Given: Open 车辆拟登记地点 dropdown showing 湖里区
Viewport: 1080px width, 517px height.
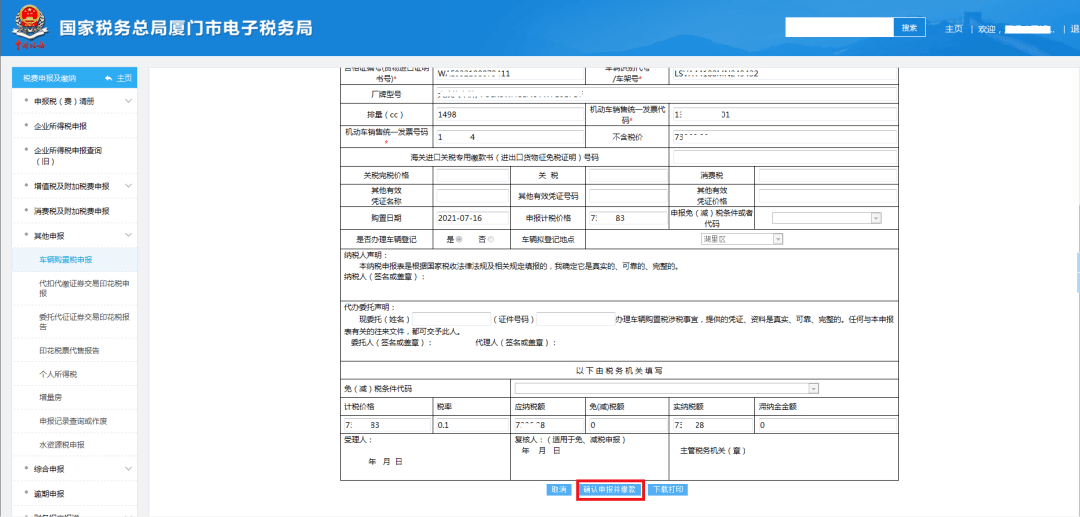Looking at the screenshot, I should tap(740, 239).
